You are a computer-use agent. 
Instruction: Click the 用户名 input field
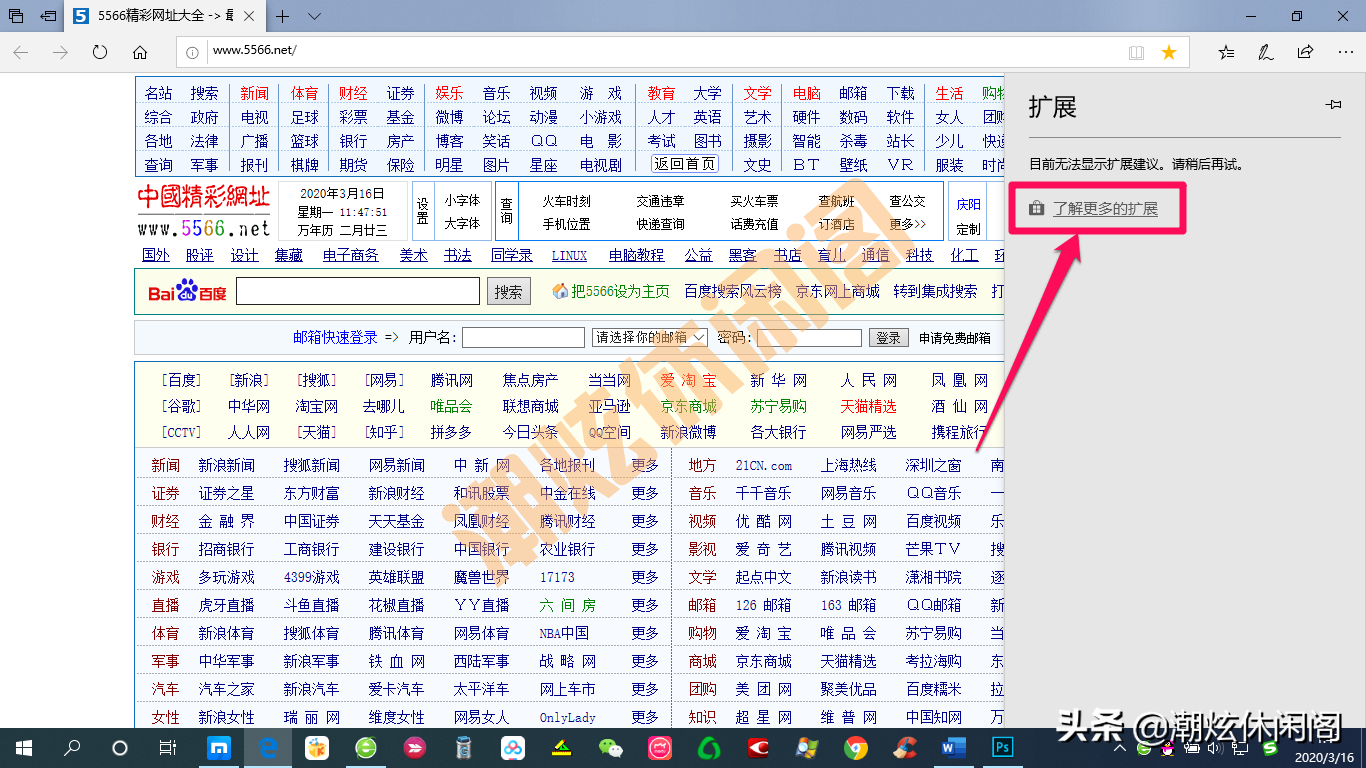(x=523, y=338)
